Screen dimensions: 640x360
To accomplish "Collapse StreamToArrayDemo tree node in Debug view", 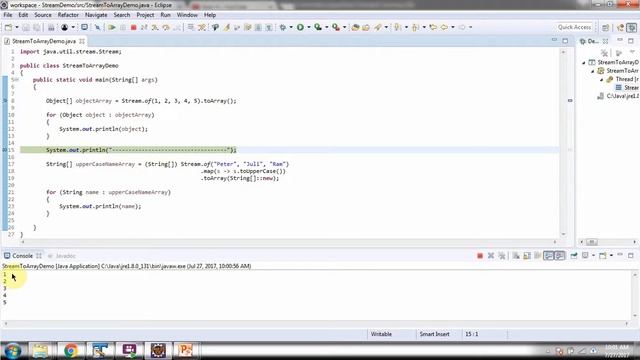I will coord(584,62).
